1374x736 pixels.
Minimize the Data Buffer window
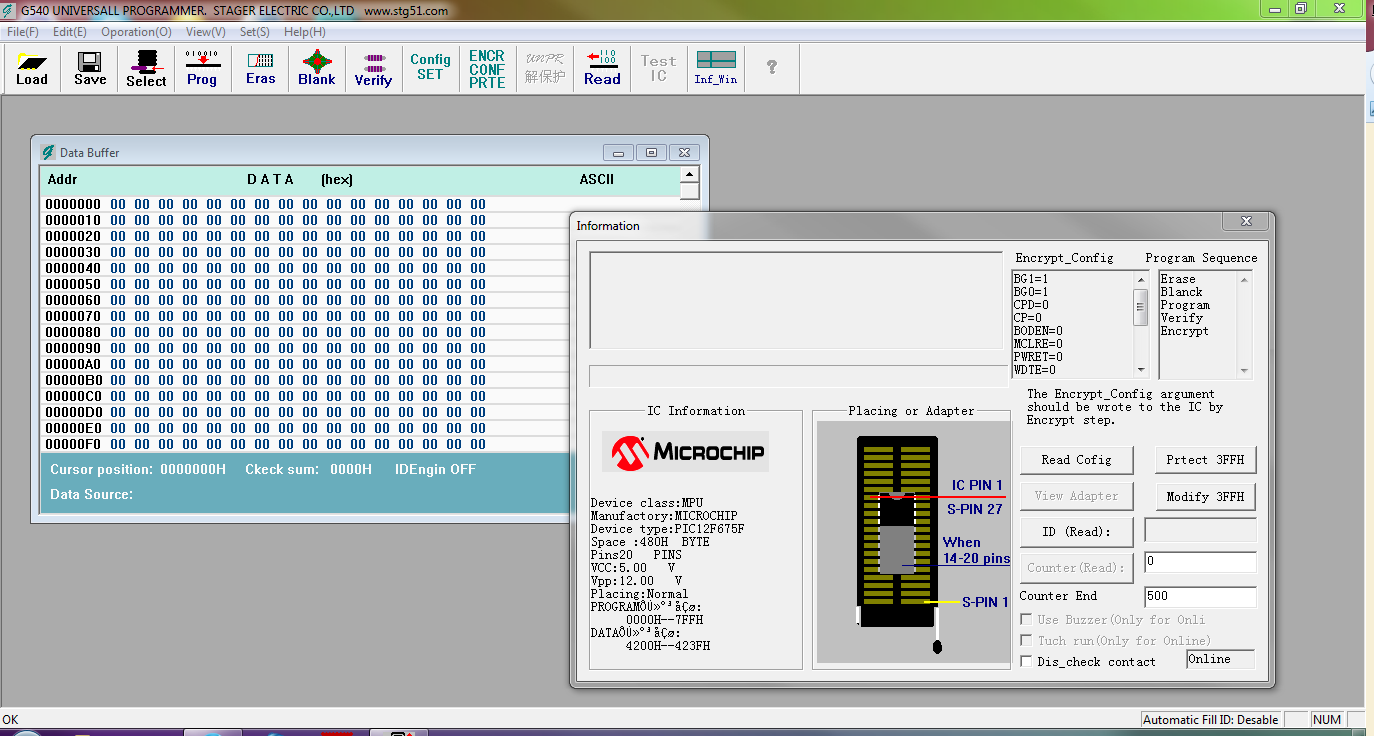tap(618, 153)
